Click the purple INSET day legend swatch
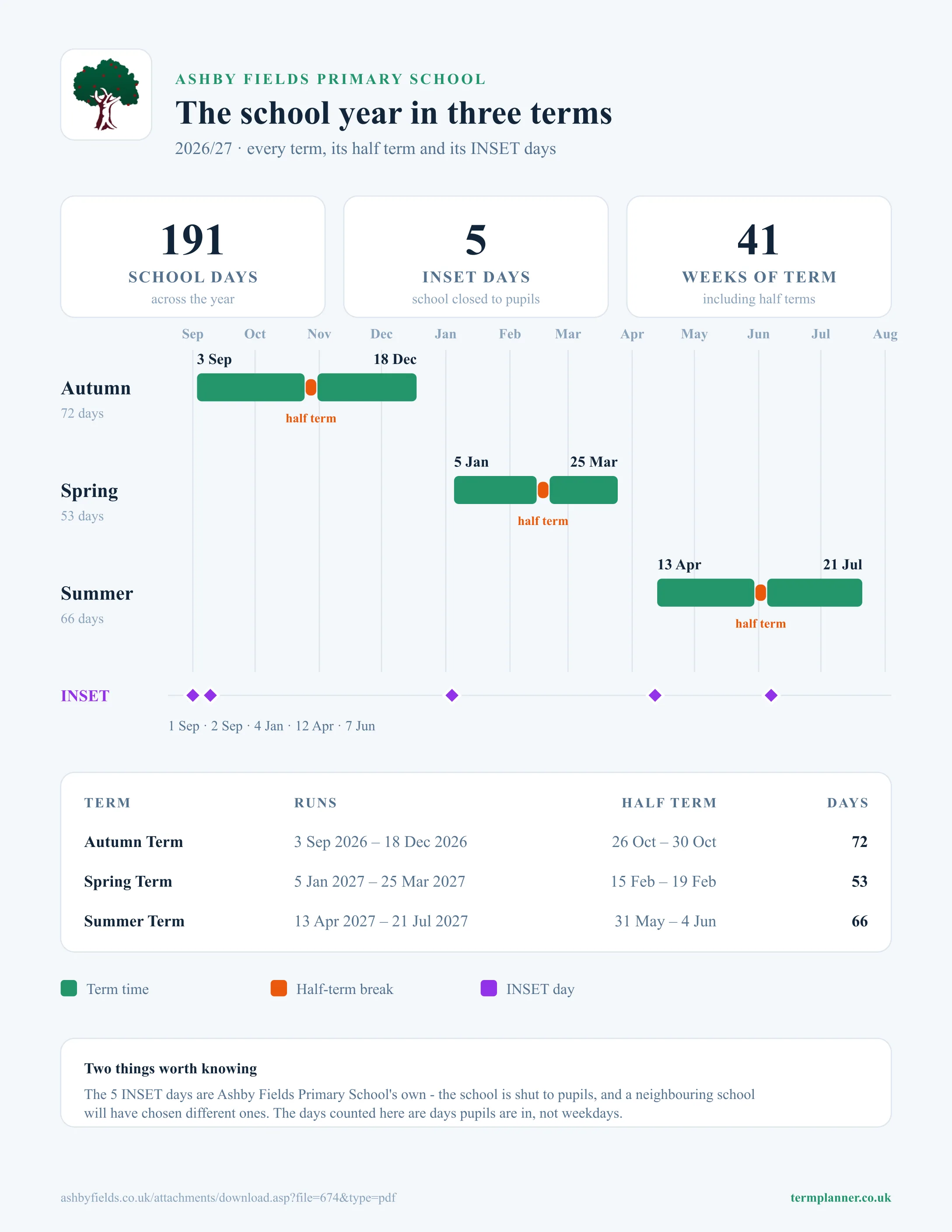Screen dimensions: 952x1232 tap(488, 988)
